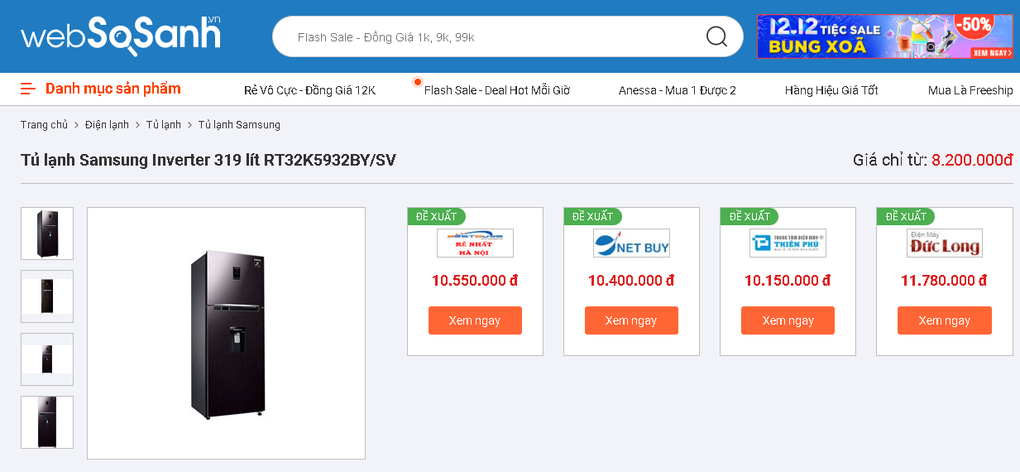
Task: Open the 12.12 Tiệc Sale banner
Action: tap(885, 36)
